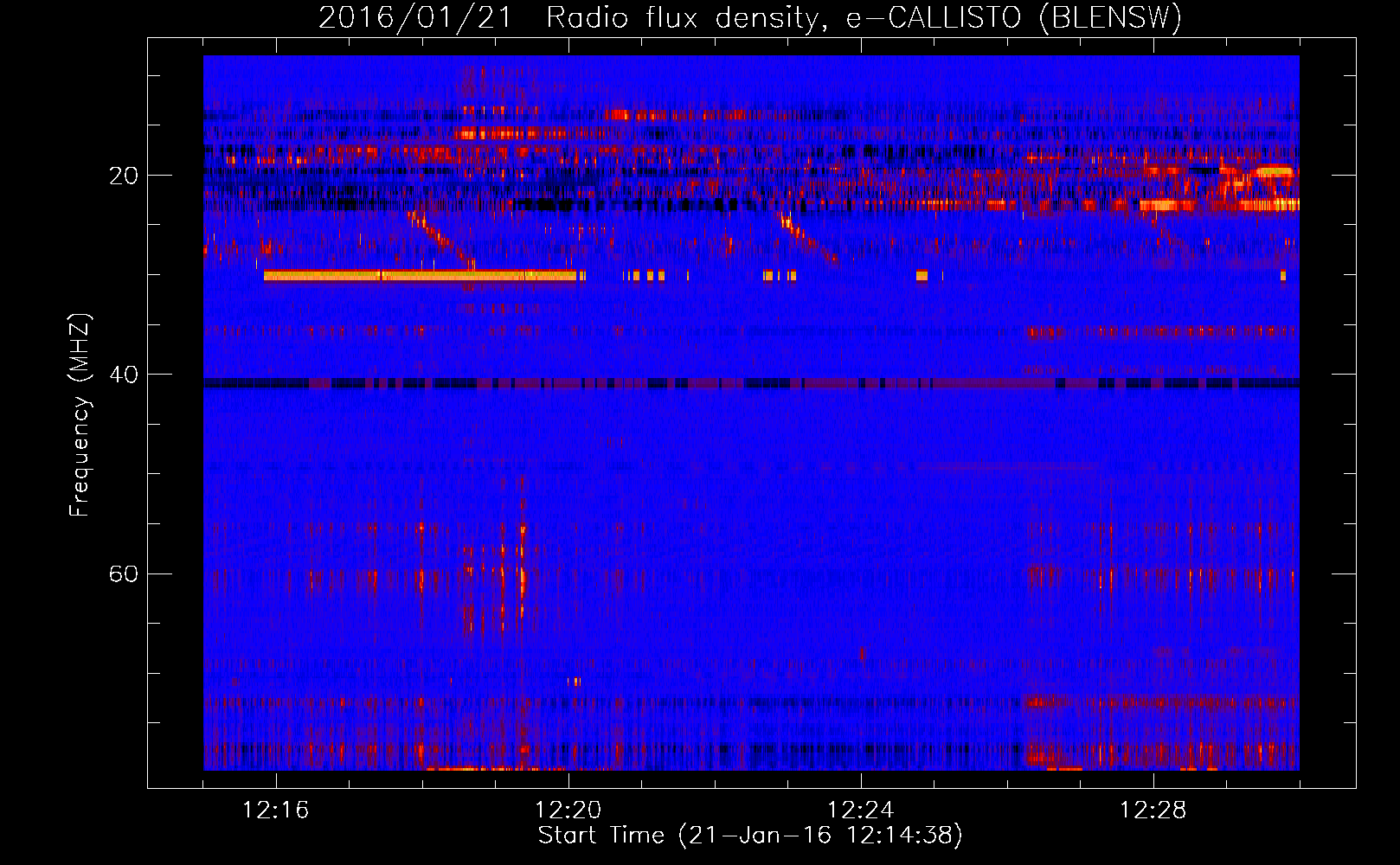Click the 'Frequency (MHZ)' axis label
This screenshot has width=1400, height=865.
pos(80,415)
